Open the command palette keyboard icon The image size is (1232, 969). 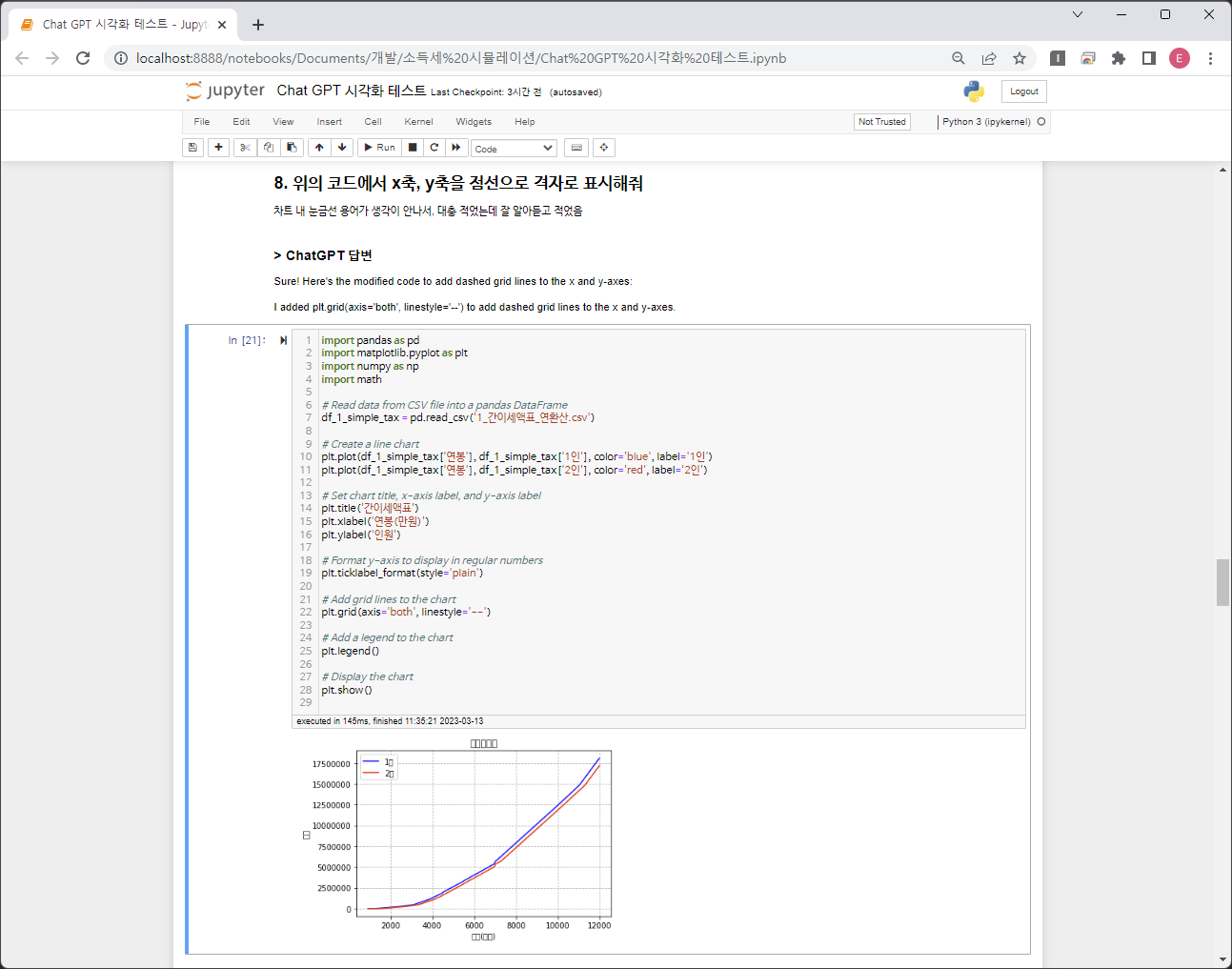pyautogui.click(x=576, y=148)
